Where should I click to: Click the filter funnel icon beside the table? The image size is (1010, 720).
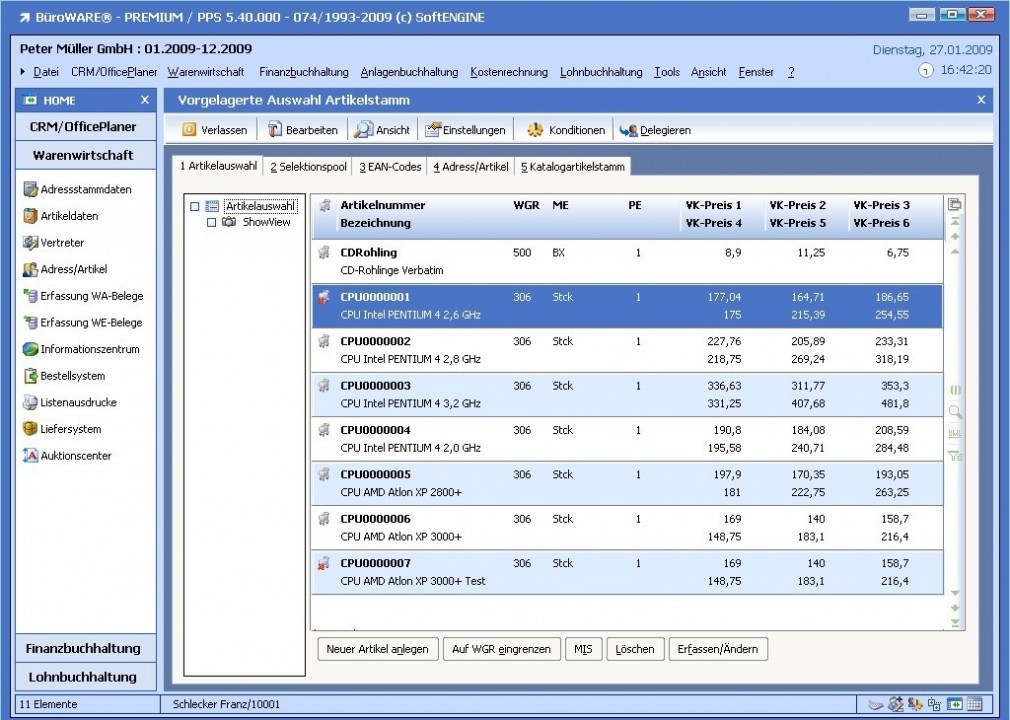tap(955, 456)
